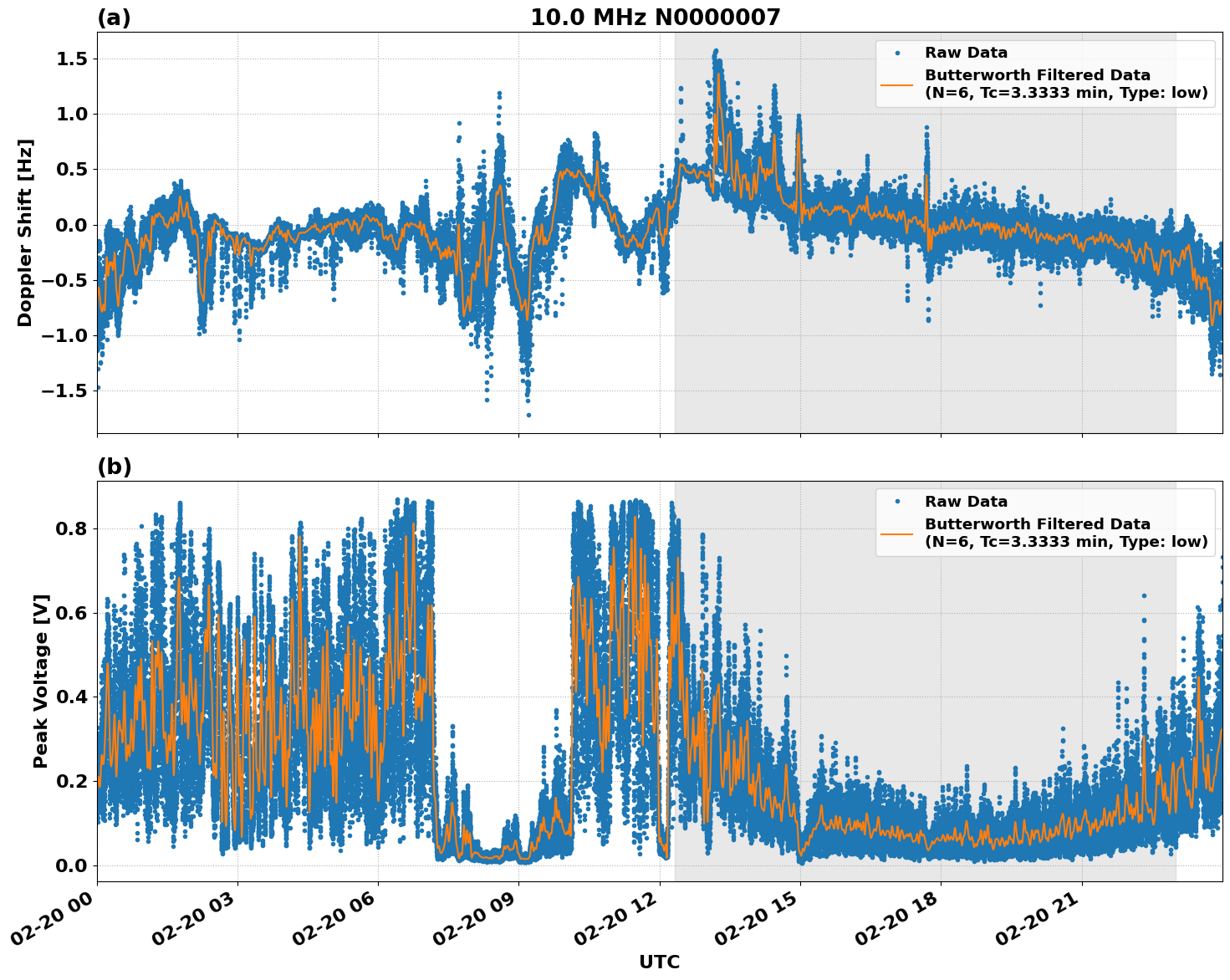This screenshot has width=1230, height=980.
Task: Switch to the panel (b) subplot
Action: pos(115,466)
